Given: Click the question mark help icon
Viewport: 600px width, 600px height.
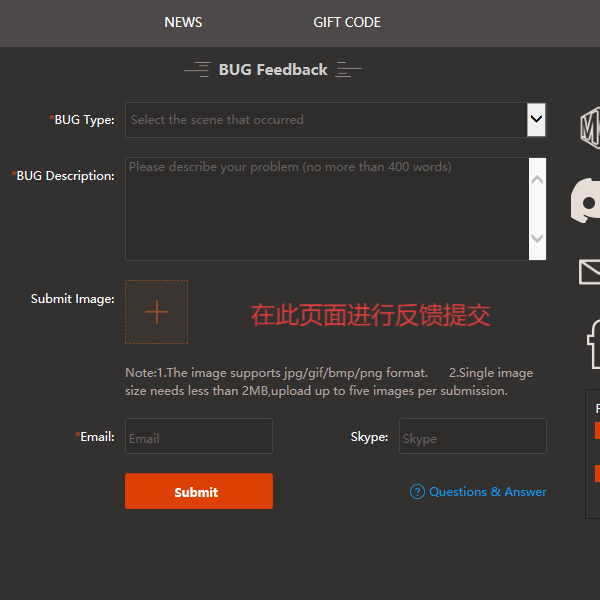Looking at the screenshot, I should tap(417, 492).
